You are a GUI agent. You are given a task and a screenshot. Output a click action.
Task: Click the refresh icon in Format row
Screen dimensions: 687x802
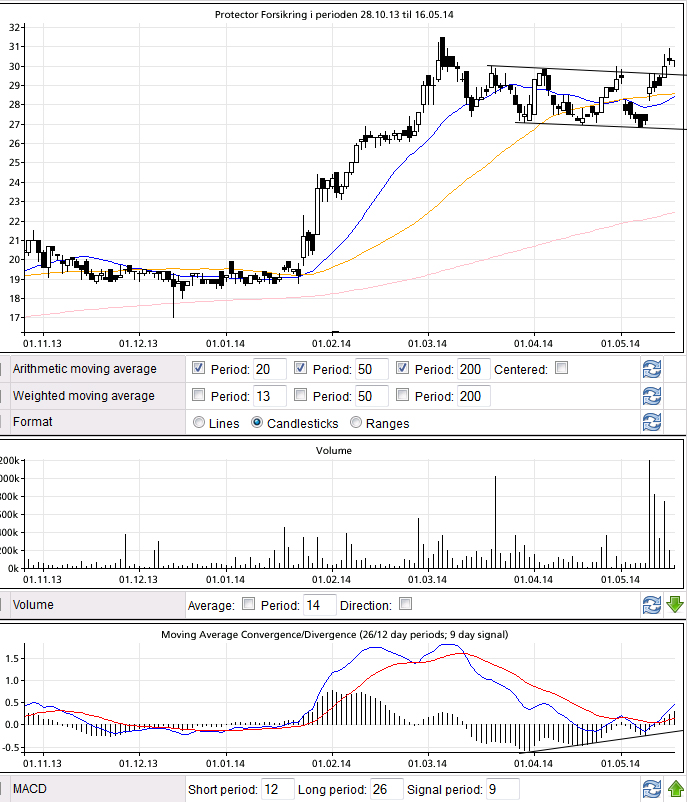point(651,422)
